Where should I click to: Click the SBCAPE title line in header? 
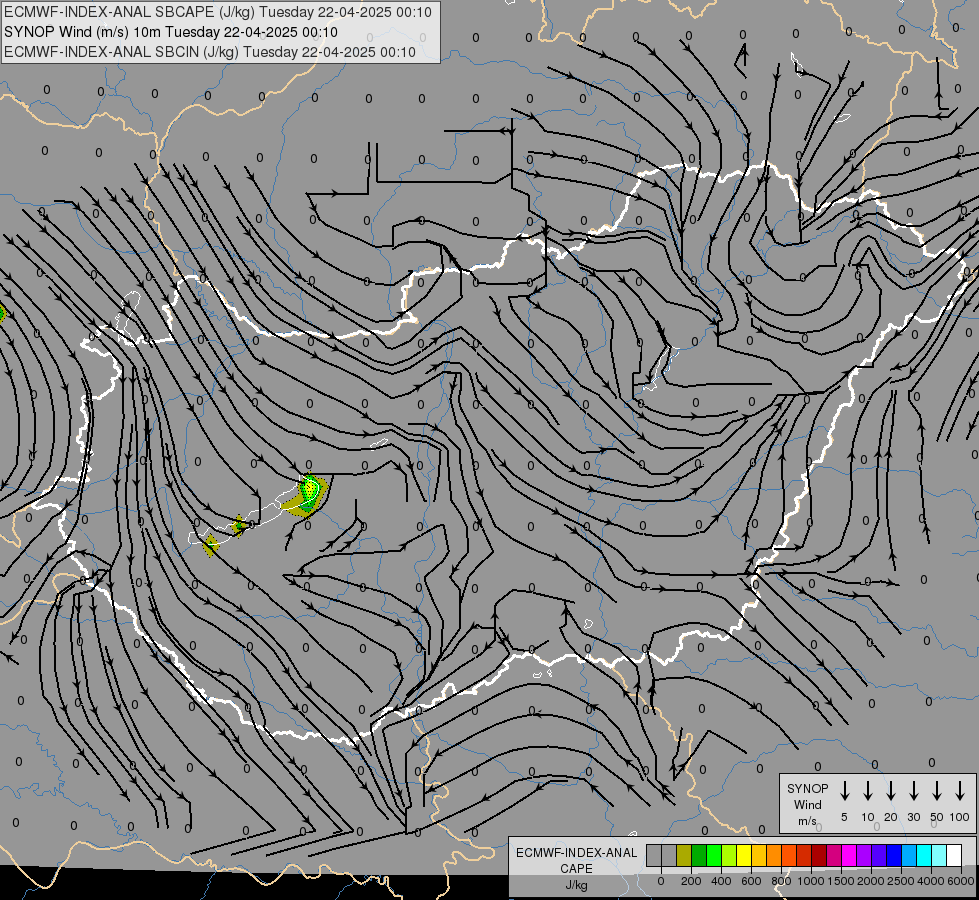(217, 12)
